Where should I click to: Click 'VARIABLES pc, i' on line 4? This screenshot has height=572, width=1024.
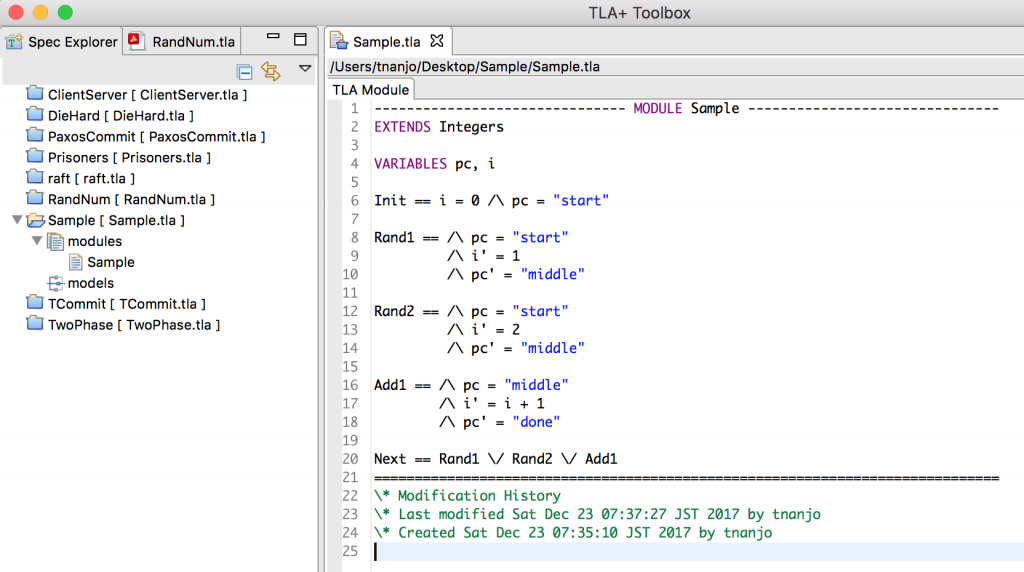click(434, 163)
